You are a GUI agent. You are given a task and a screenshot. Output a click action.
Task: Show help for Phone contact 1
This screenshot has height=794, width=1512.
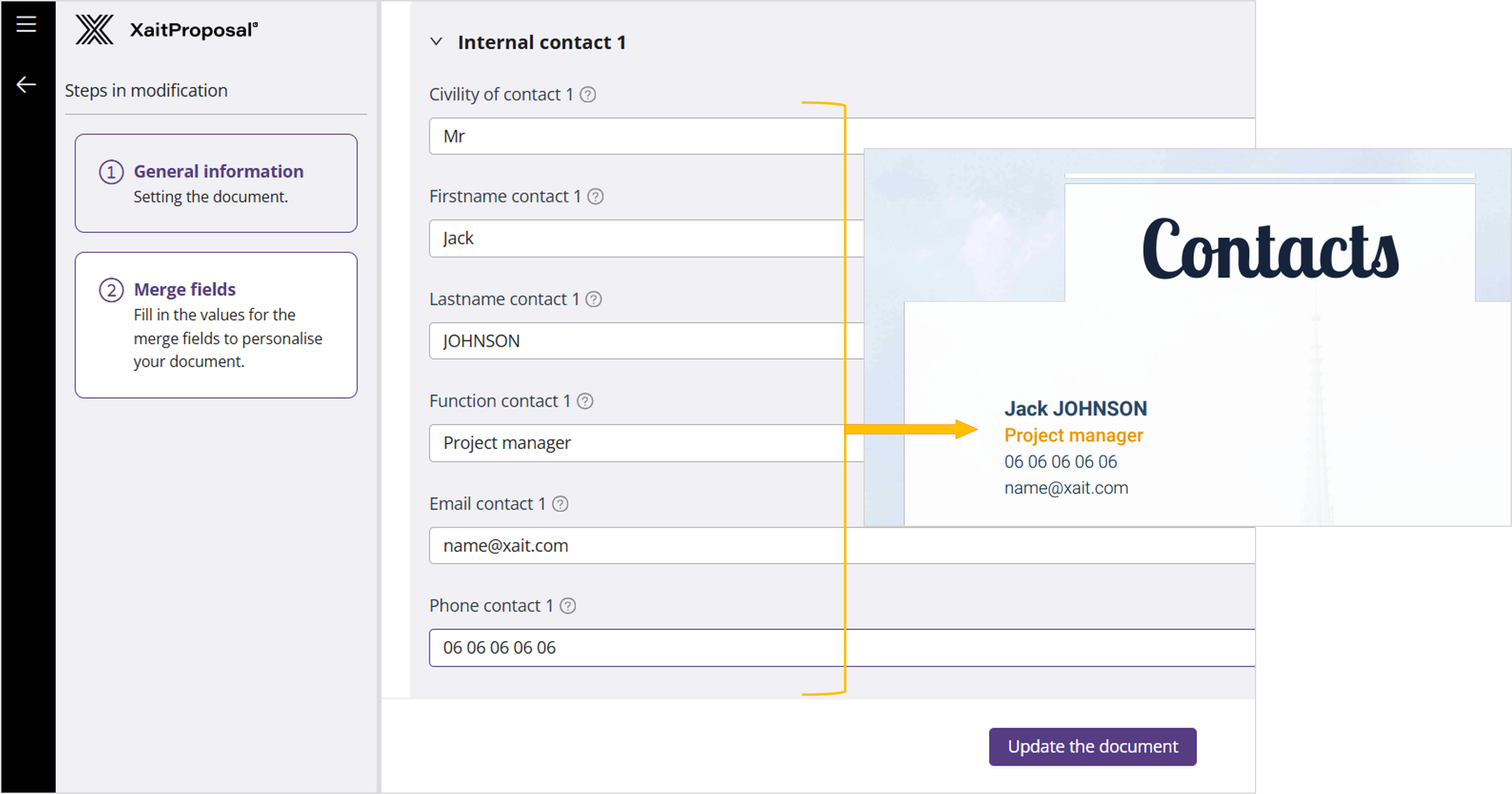click(x=567, y=606)
